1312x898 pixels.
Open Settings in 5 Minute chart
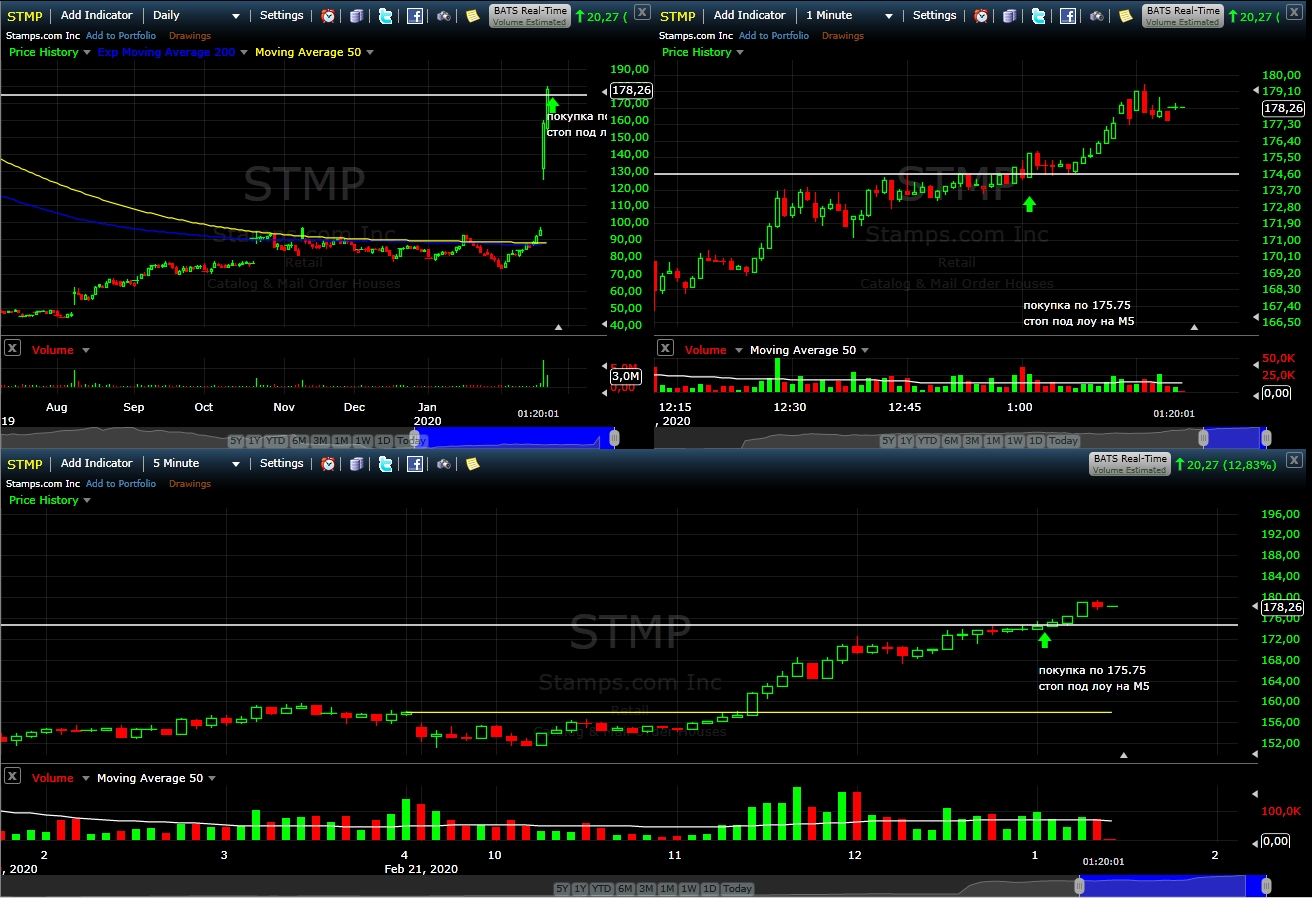pos(281,464)
